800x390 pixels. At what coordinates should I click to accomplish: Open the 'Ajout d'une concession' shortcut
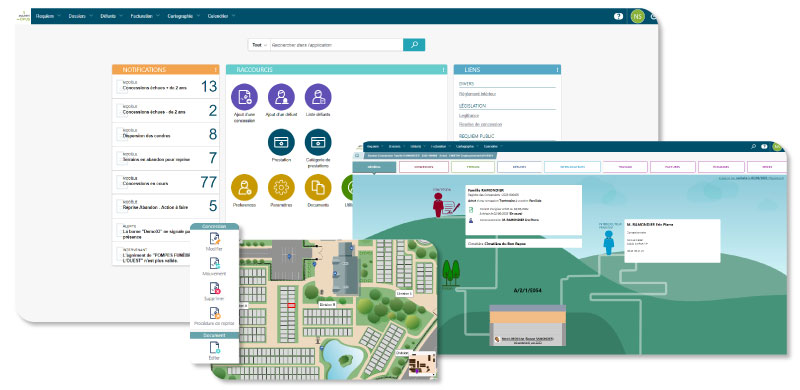pos(244,97)
